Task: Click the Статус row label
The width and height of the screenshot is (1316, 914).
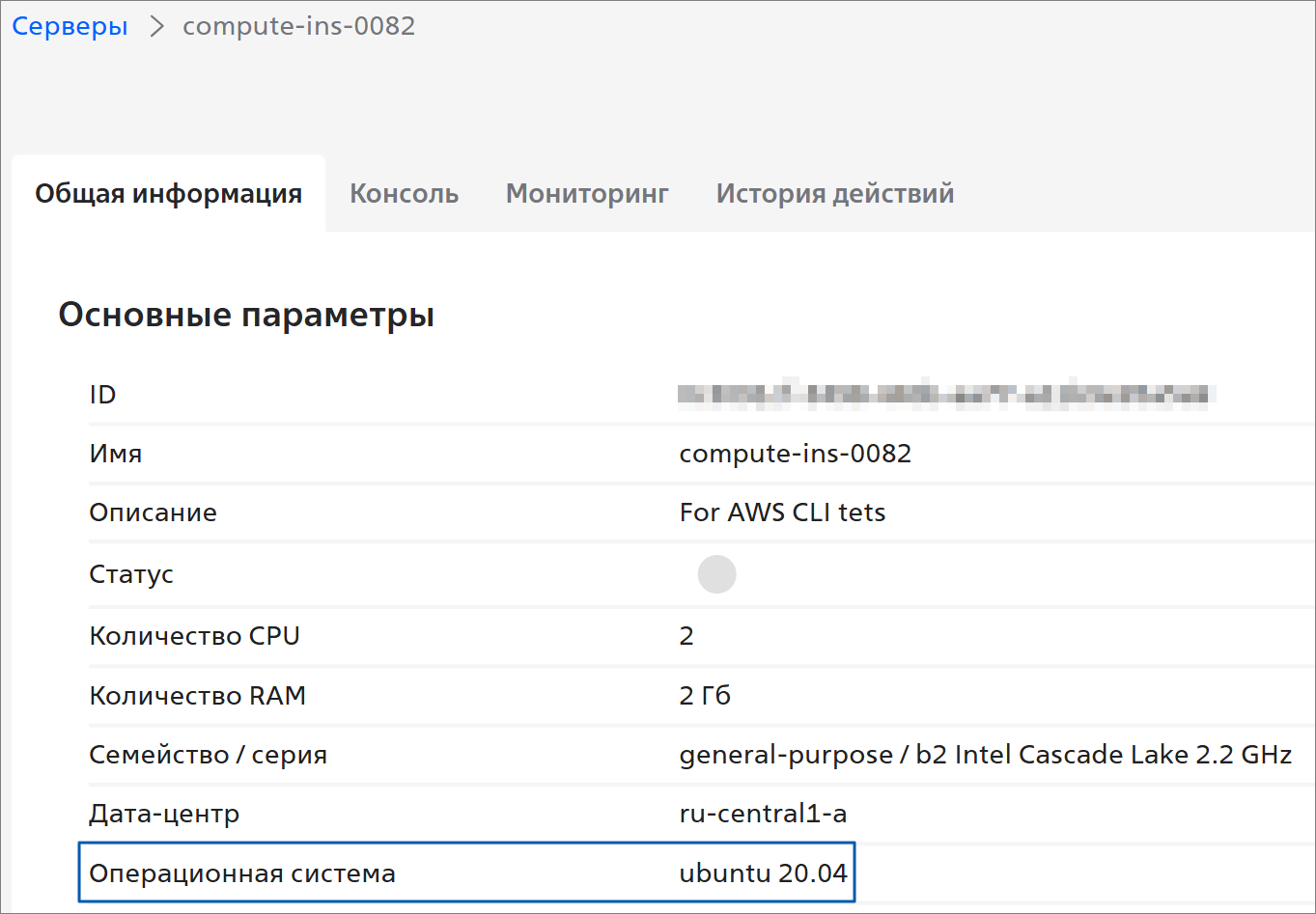Action: click(131, 574)
